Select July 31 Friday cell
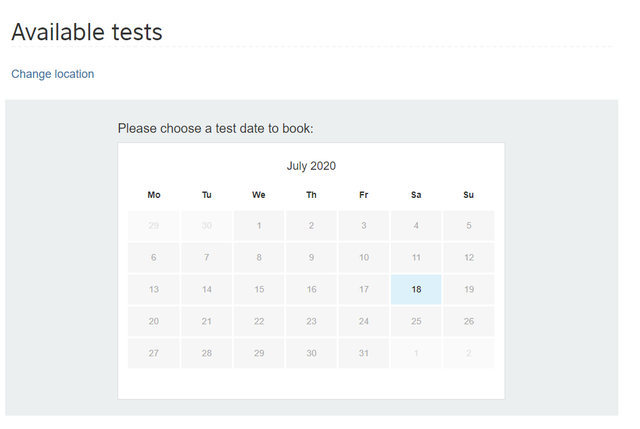The height and width of the screenshot is (429, 640). tap(364, 353)
